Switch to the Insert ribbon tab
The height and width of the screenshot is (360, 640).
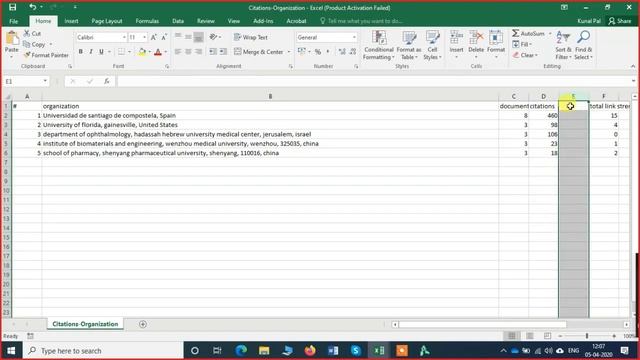click(71, 21)
